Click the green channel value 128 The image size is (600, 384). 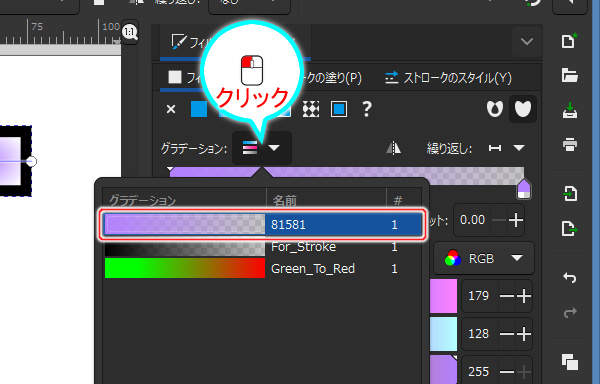point(478,334)
